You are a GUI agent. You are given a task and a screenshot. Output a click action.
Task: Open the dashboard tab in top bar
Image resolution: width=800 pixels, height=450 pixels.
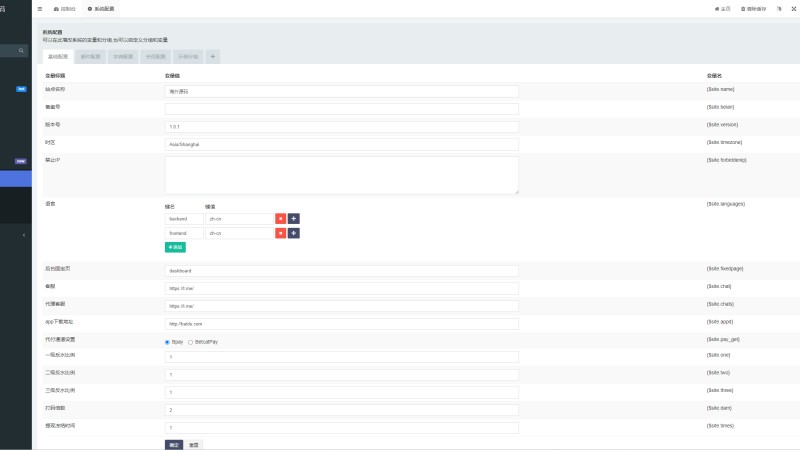tap(65, 9)
